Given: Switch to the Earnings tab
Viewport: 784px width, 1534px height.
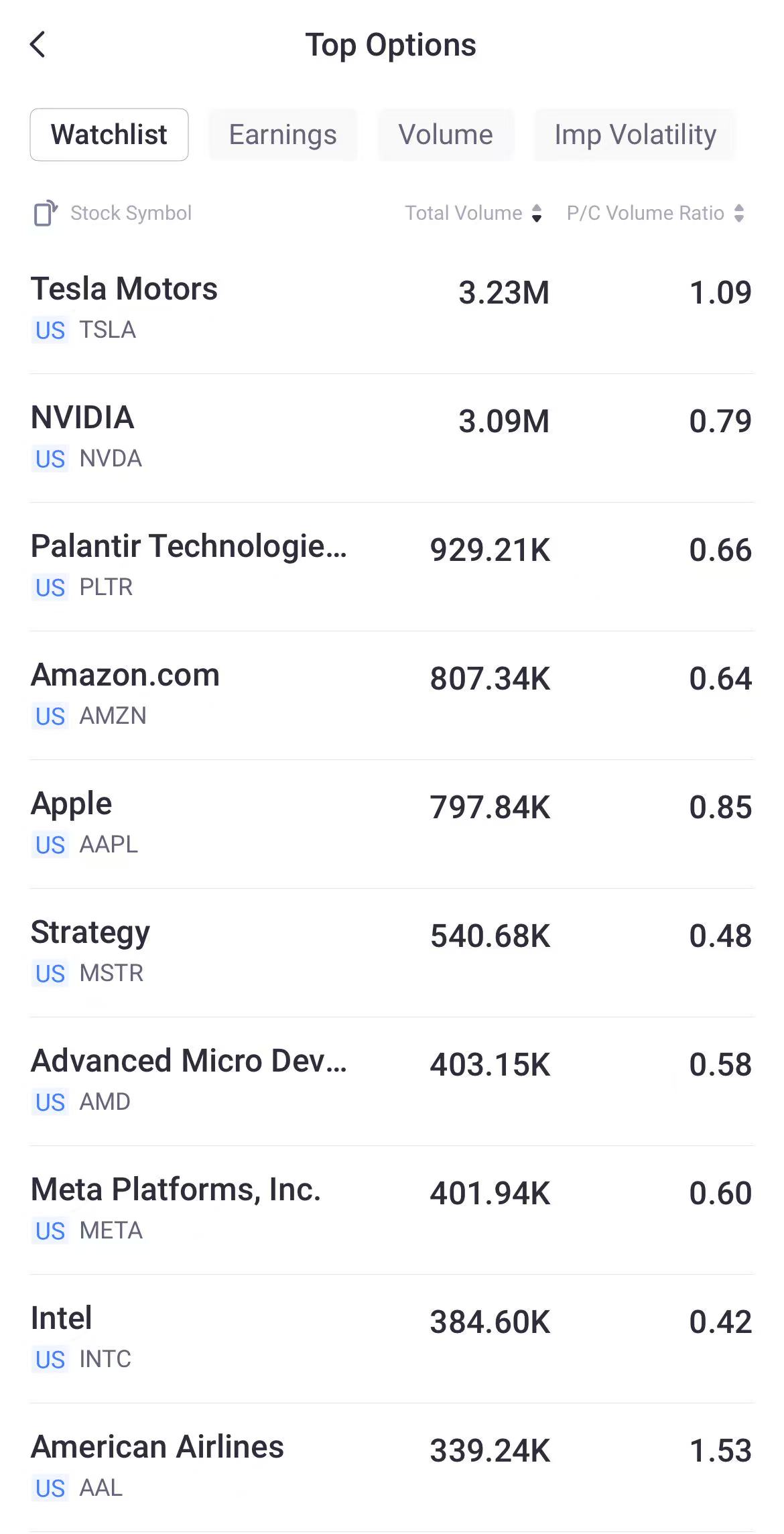Looking at the screenshot, I should (x=283, y=135).
